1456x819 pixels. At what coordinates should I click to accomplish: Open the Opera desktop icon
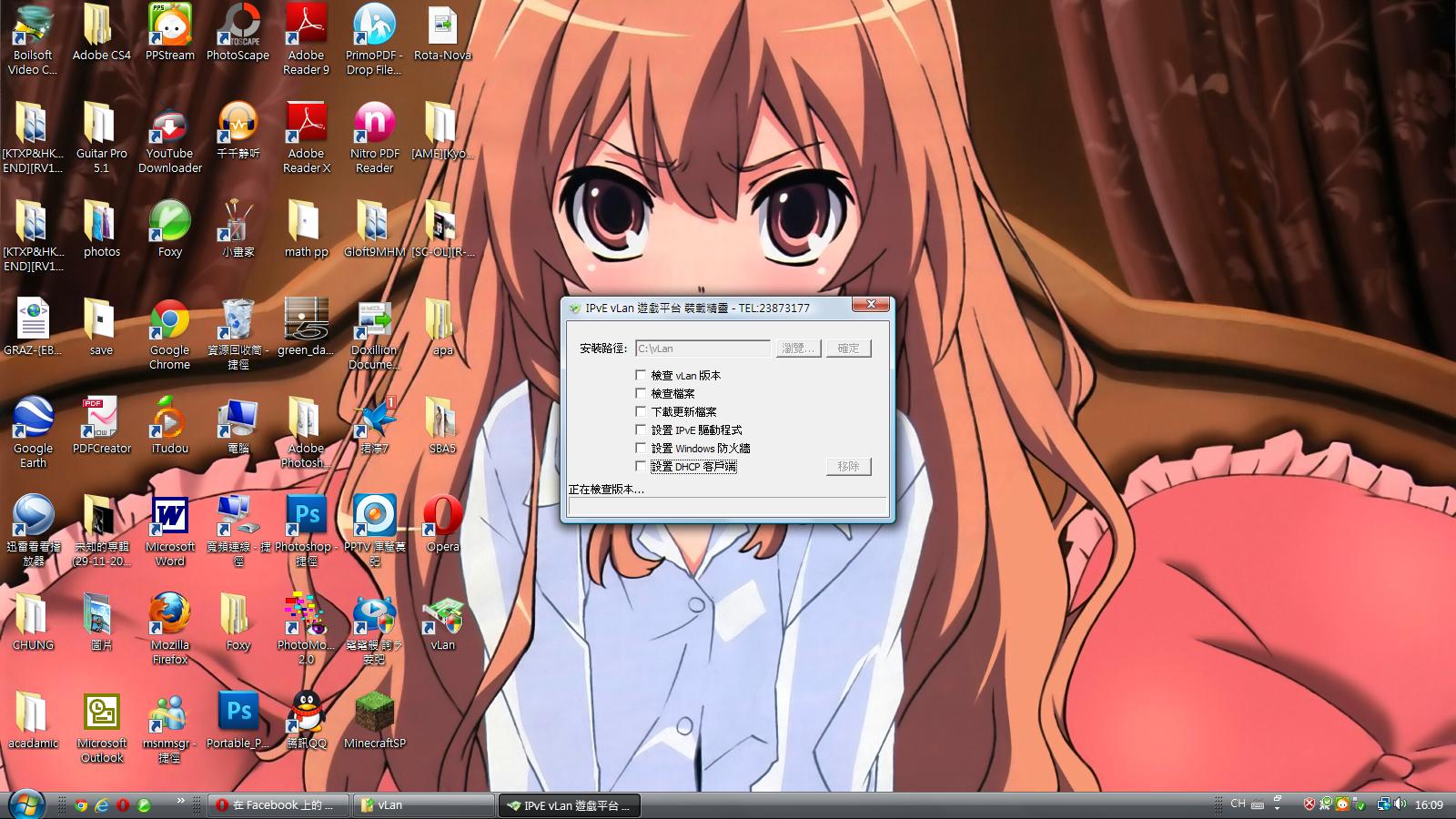[442, 521]
